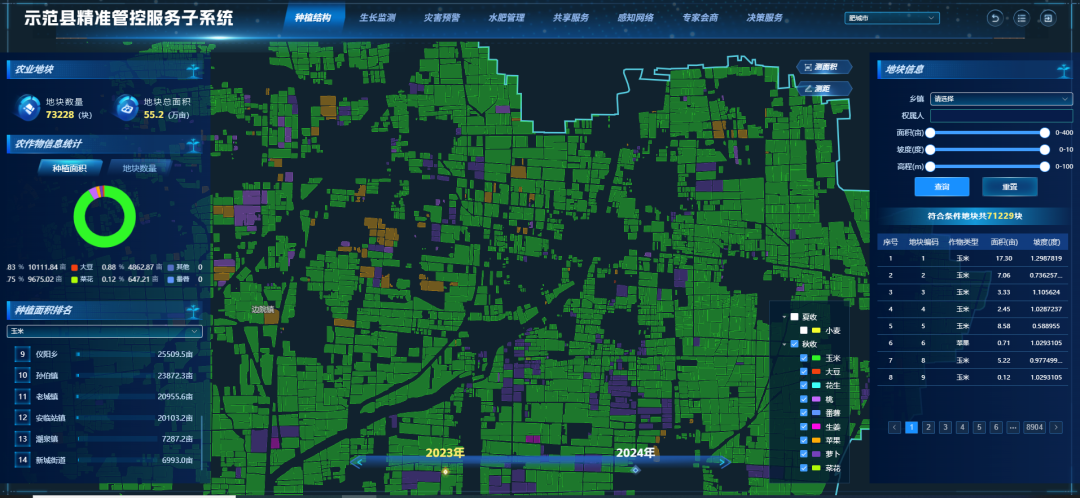The image size is (1080, 498).
Task: Activate the 测面积 area measuring tool
Action: point(824,67)
